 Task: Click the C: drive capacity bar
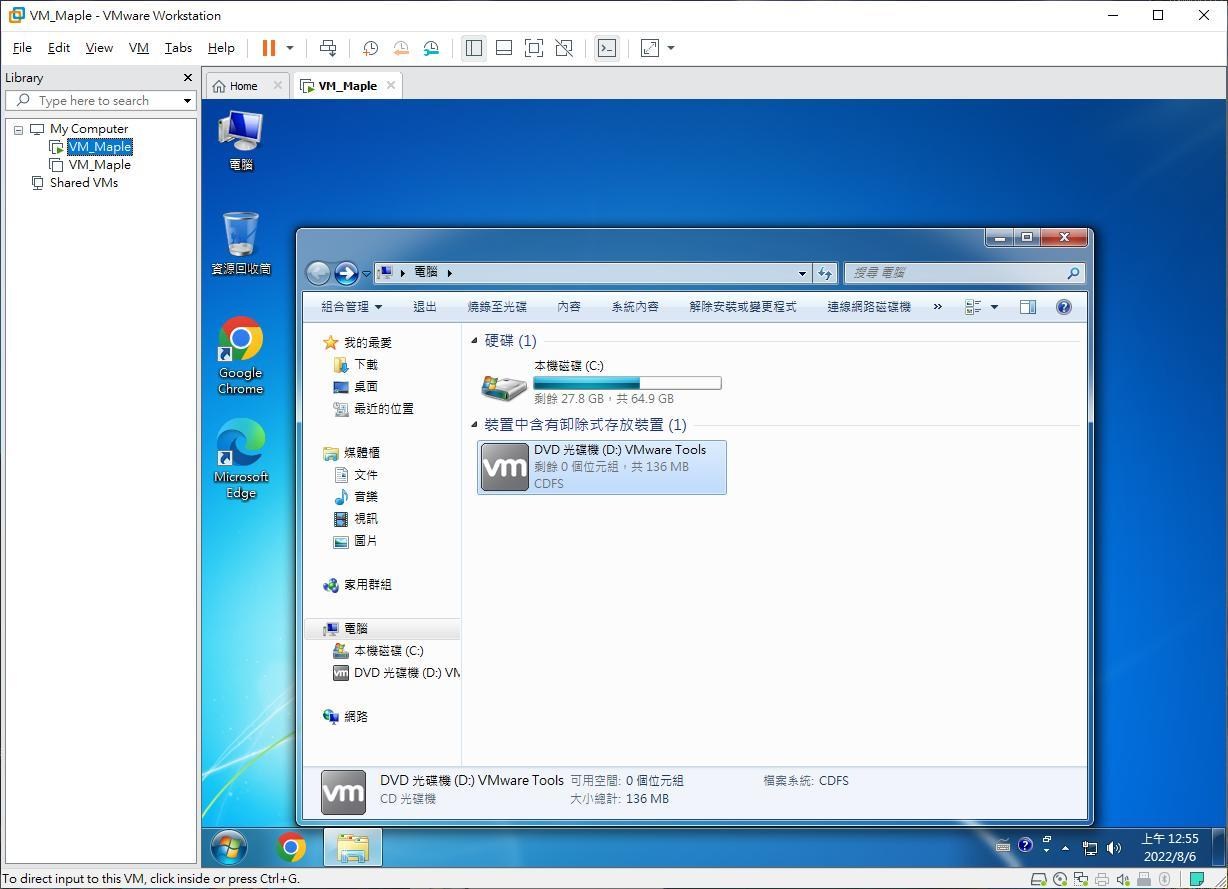[x=626, y=382]
